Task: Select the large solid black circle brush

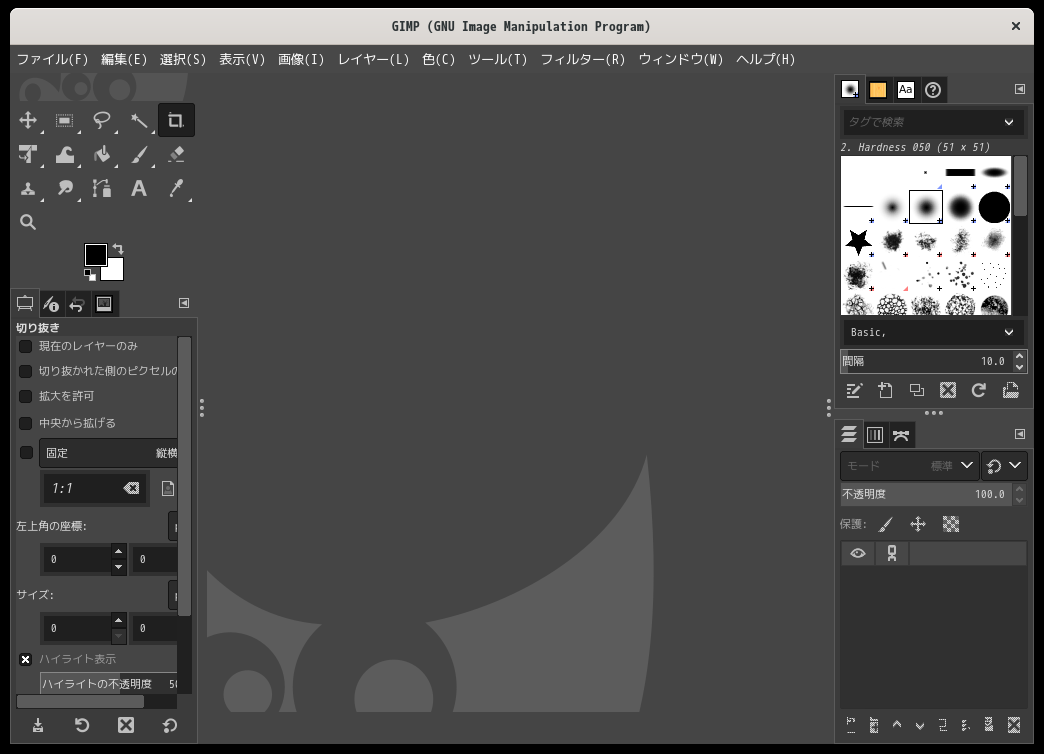Action: point(994,207)
